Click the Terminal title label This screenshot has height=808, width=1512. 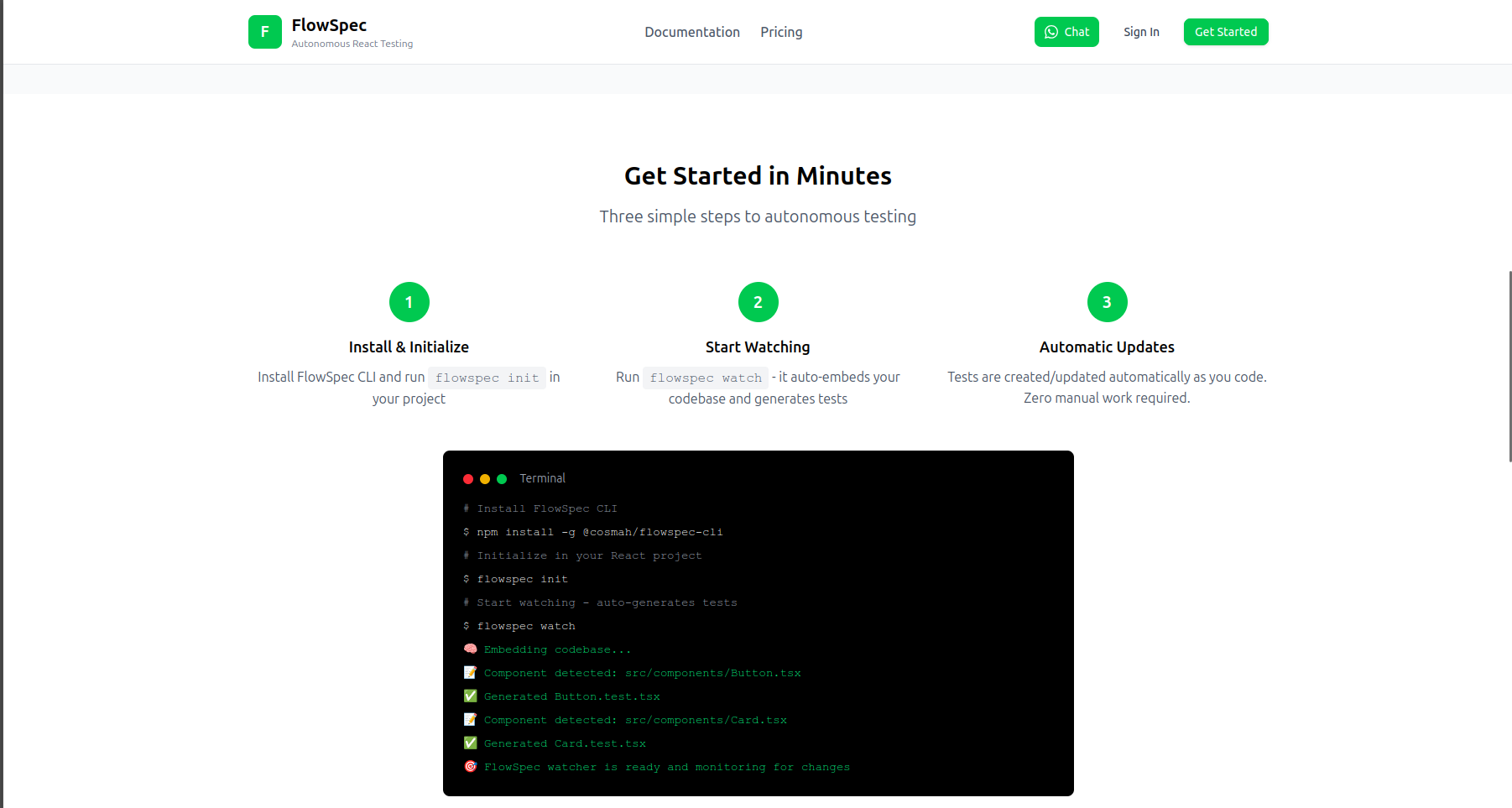point(542,478)
